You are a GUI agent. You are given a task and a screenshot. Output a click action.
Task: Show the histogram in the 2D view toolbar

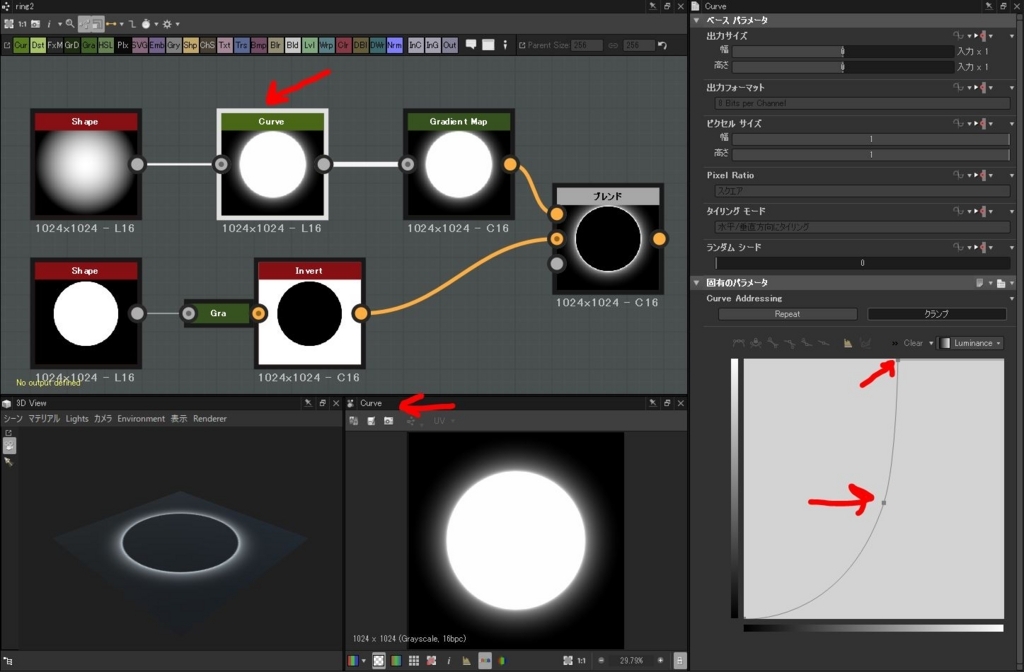click(466, 661)
